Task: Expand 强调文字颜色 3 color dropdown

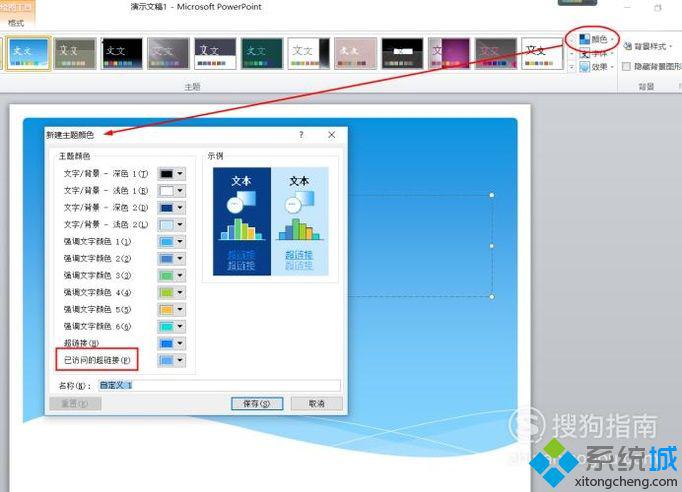Action: pos(180,275)
